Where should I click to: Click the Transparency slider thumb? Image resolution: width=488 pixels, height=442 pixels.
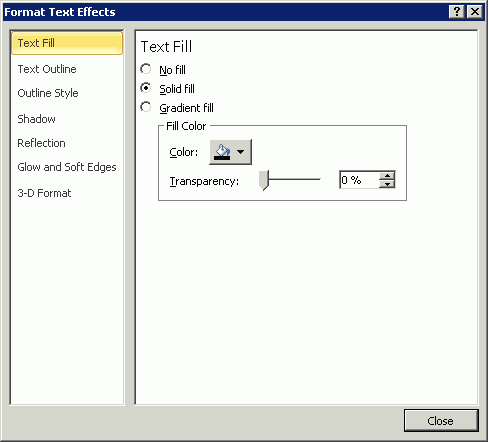click(x=264, y=180)
